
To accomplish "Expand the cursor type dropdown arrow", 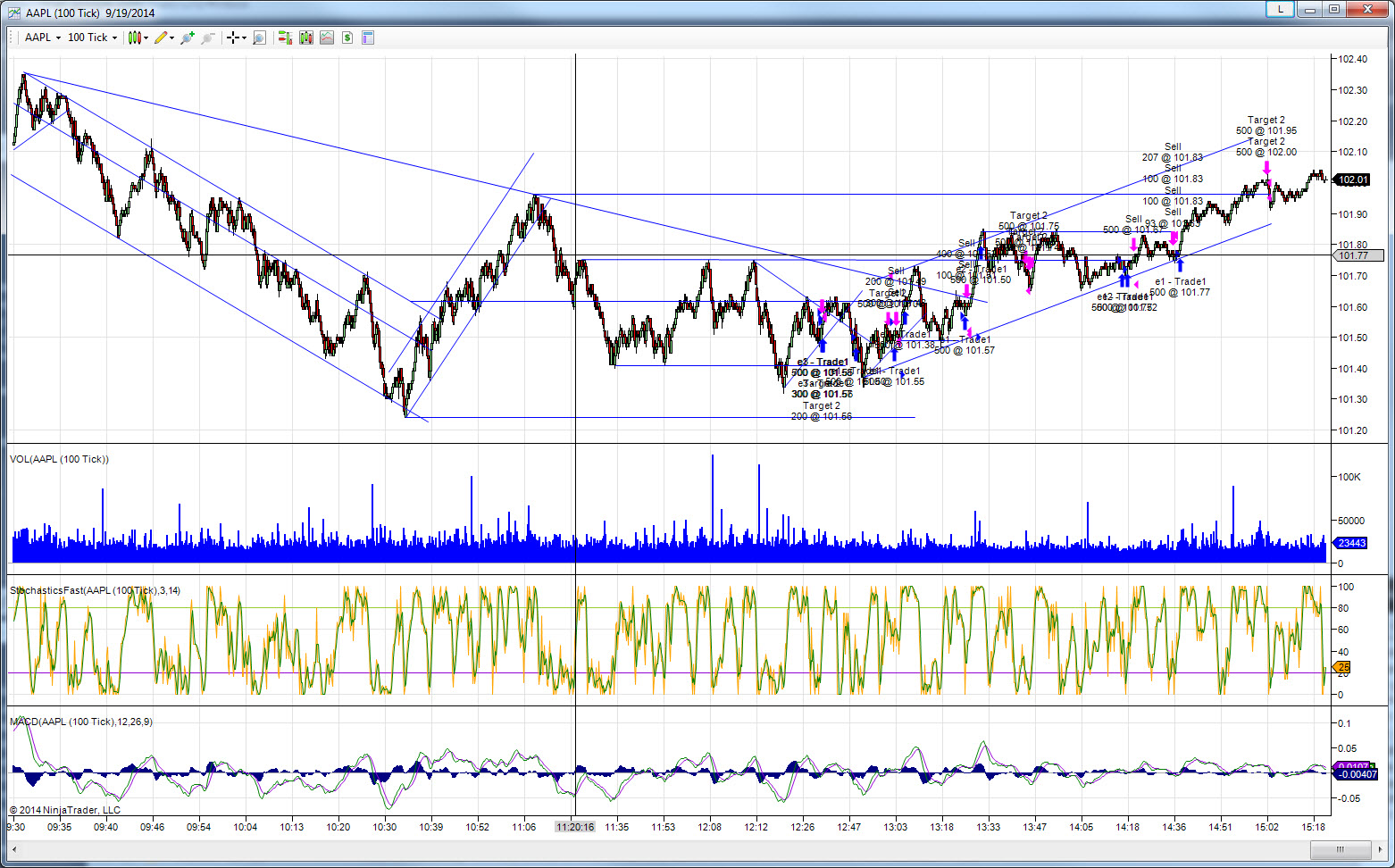I will (x=244, y=38).
